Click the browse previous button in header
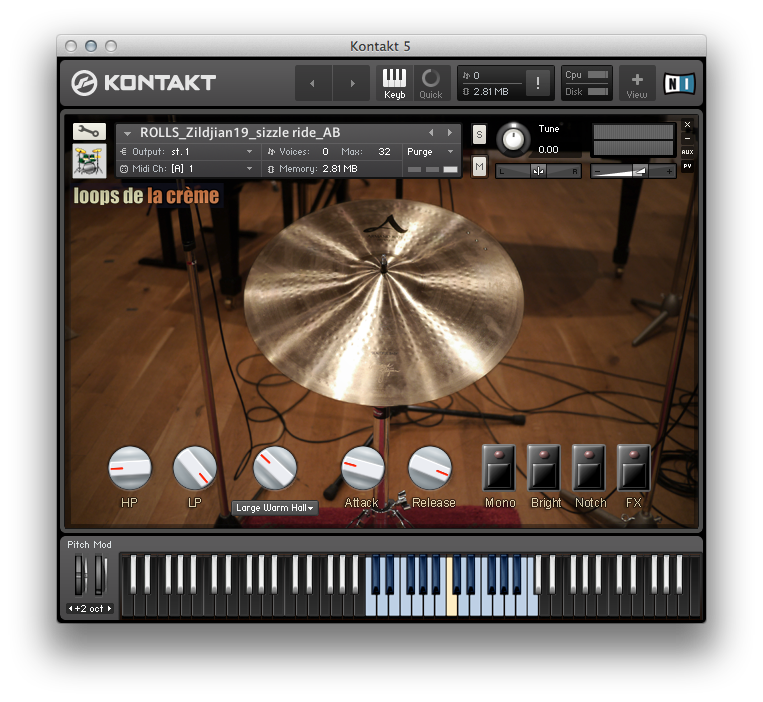 pos(313,84)
